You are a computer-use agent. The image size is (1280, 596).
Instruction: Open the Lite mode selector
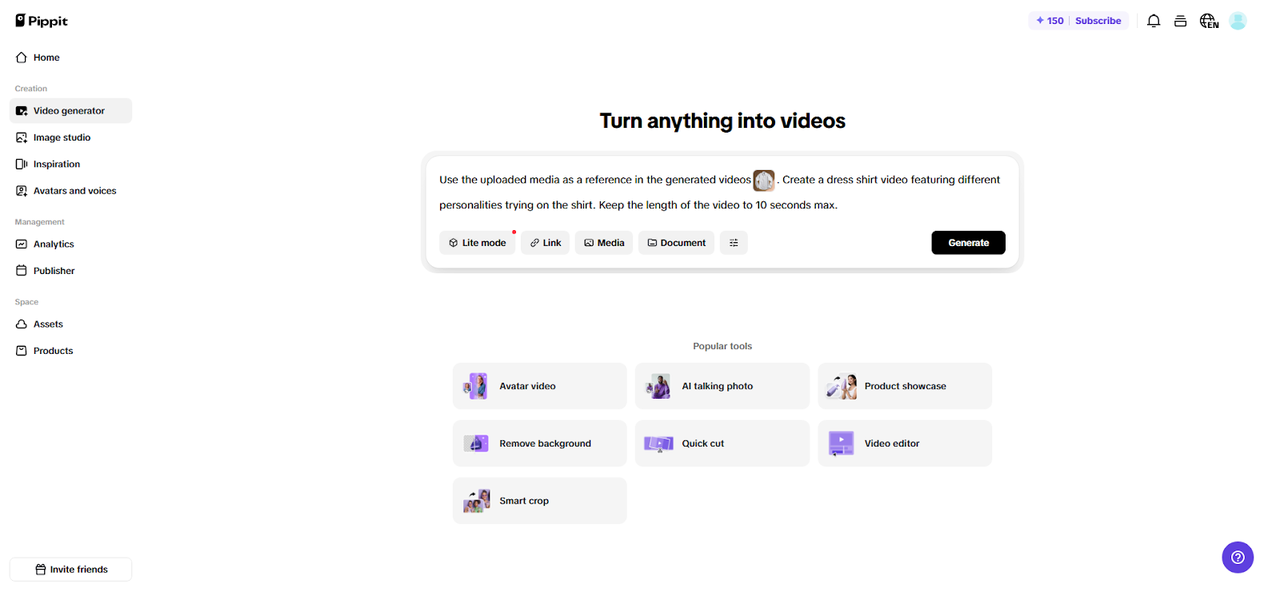tap(477, 243)
